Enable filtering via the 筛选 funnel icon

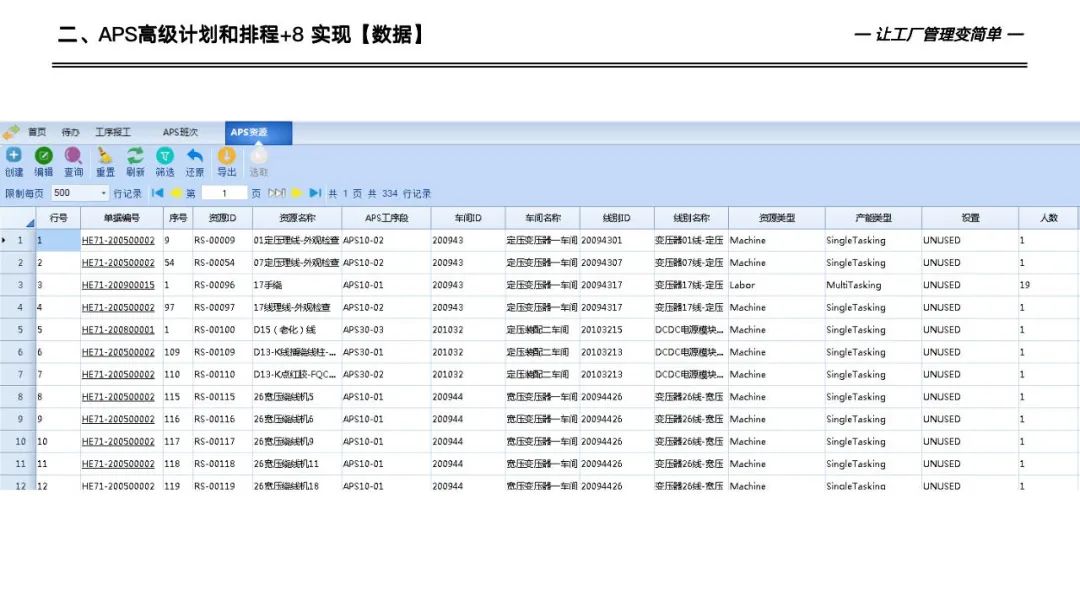coord(165,155)
